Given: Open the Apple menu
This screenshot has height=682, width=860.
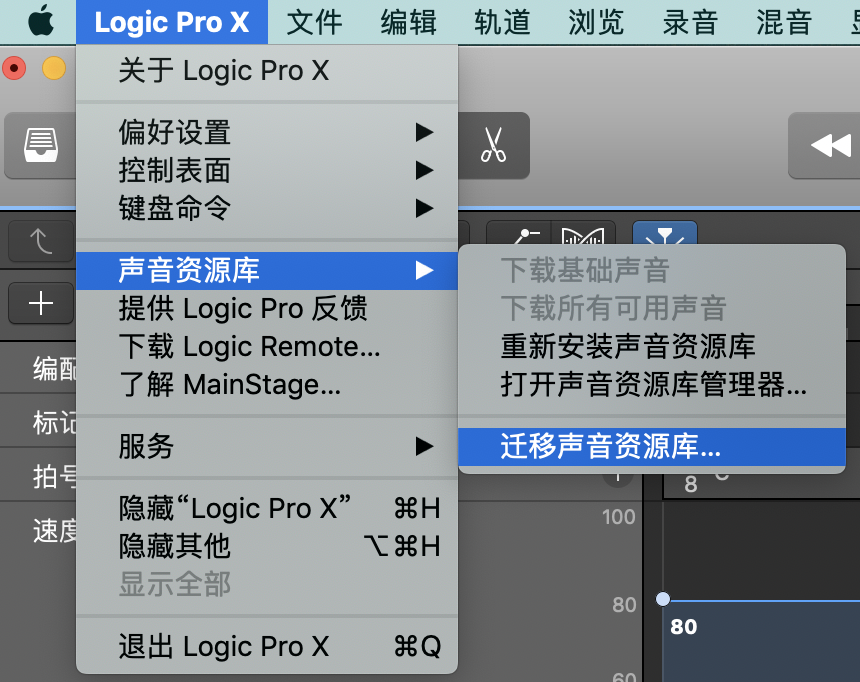Looking at the screenshot, I should [40, 22].
